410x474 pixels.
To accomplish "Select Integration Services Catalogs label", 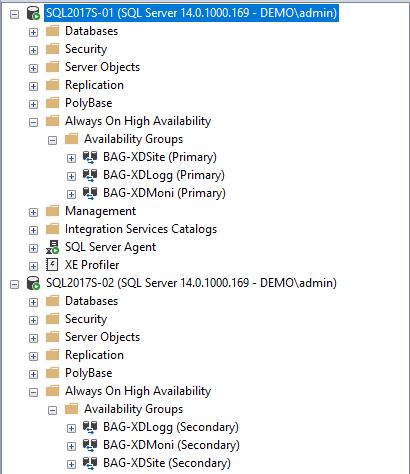I will [x=141, y=229].
